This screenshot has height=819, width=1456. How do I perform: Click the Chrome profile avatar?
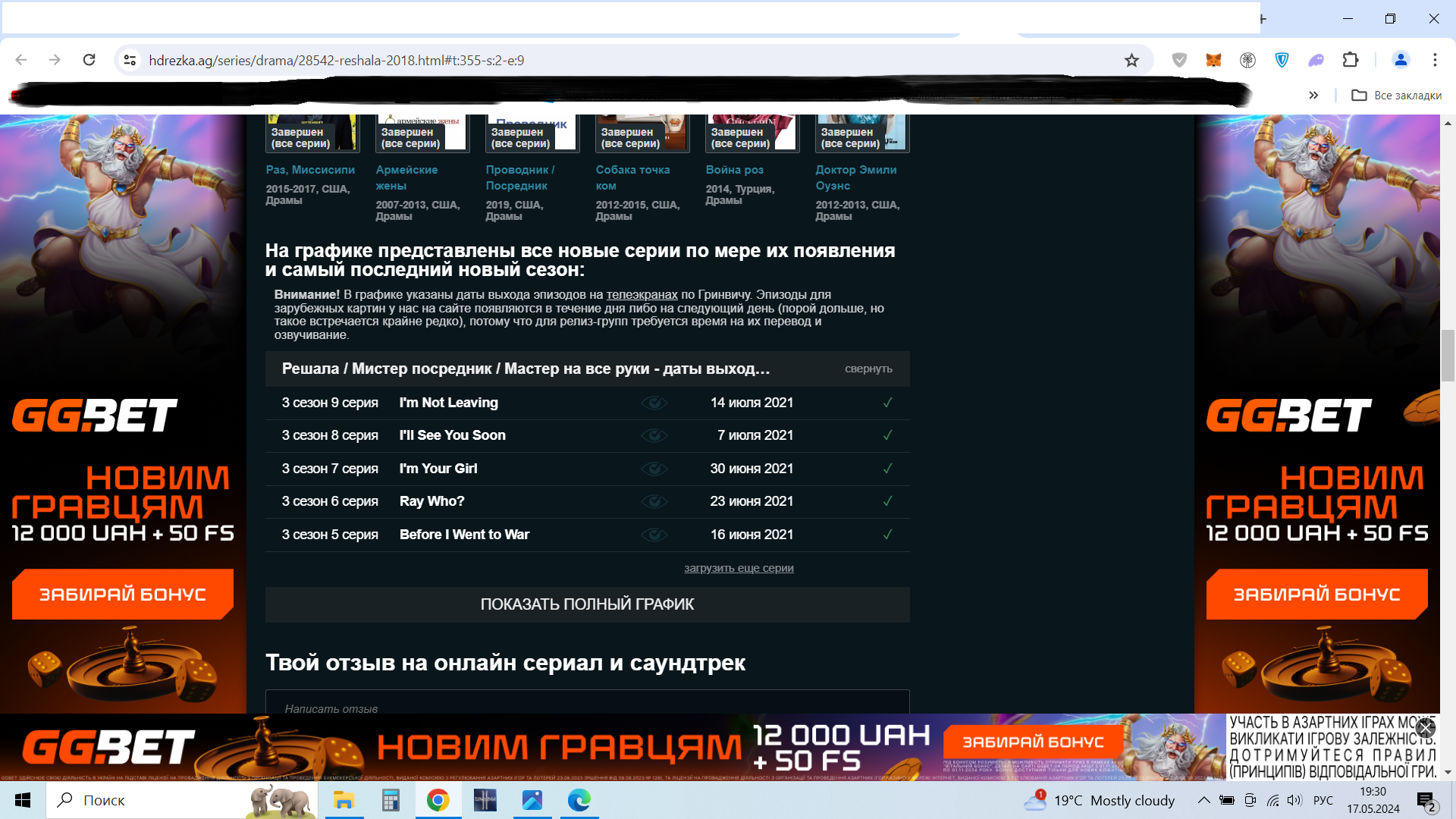[1400, 59]
